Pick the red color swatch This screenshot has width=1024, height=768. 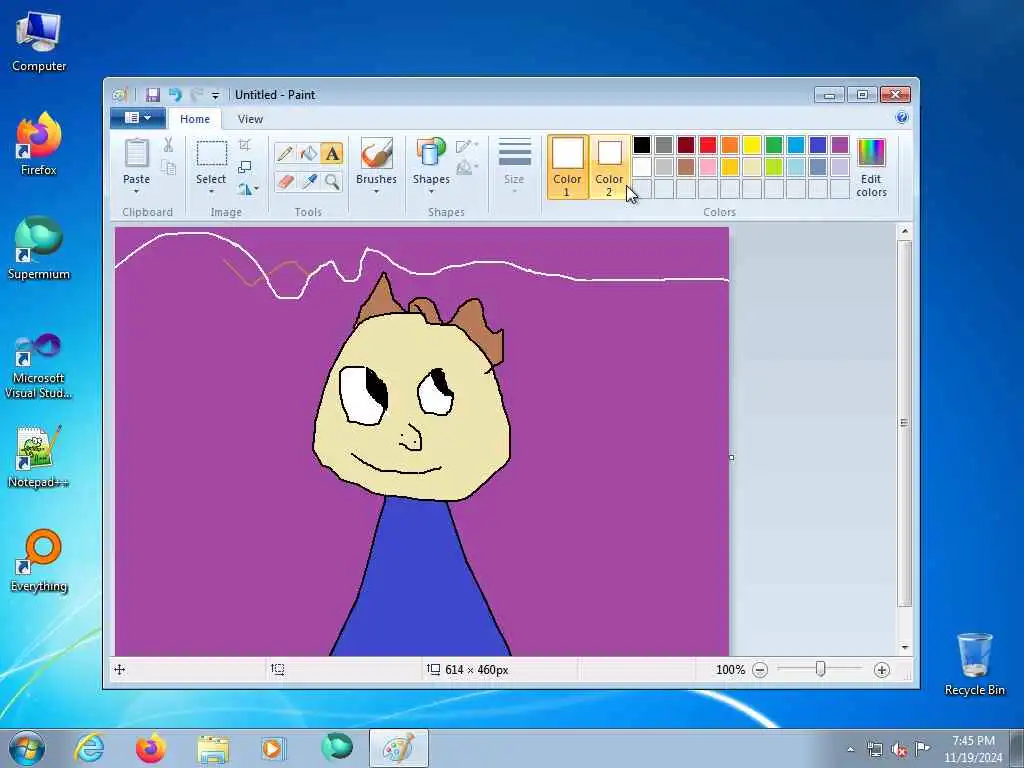click(x=708, y=144)
